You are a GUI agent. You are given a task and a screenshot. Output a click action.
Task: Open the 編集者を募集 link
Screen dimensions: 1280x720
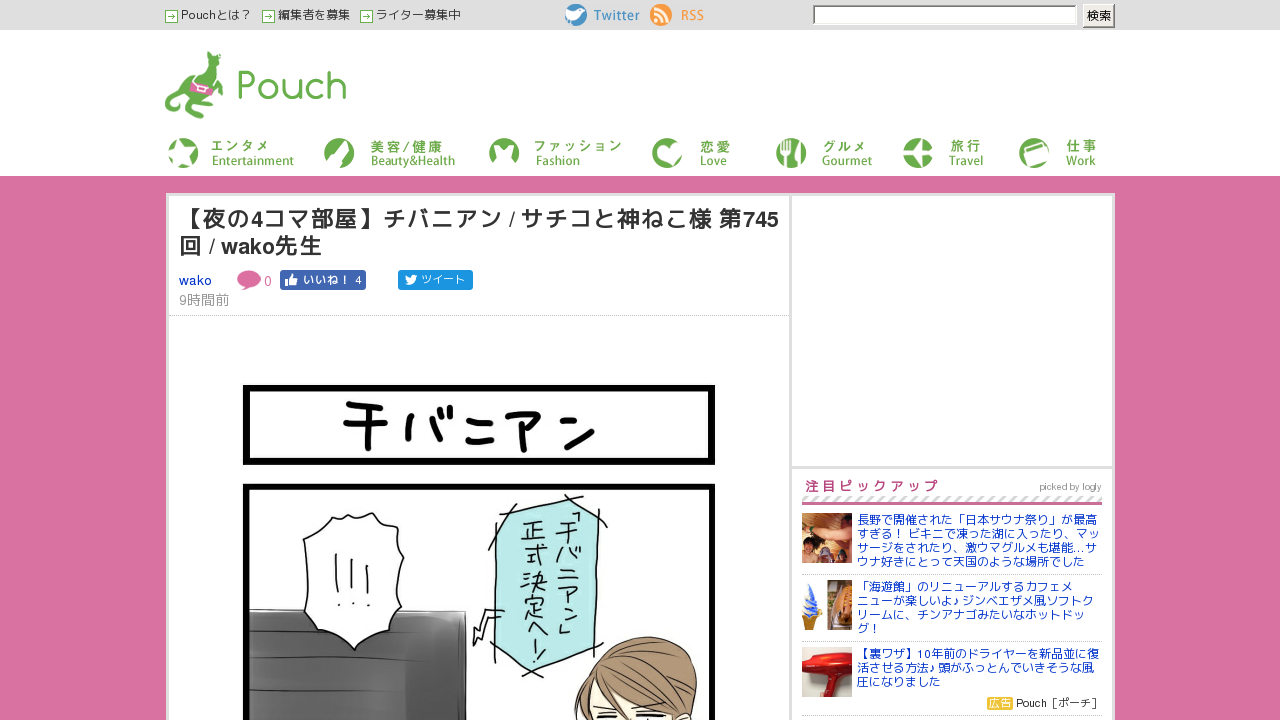314,15
